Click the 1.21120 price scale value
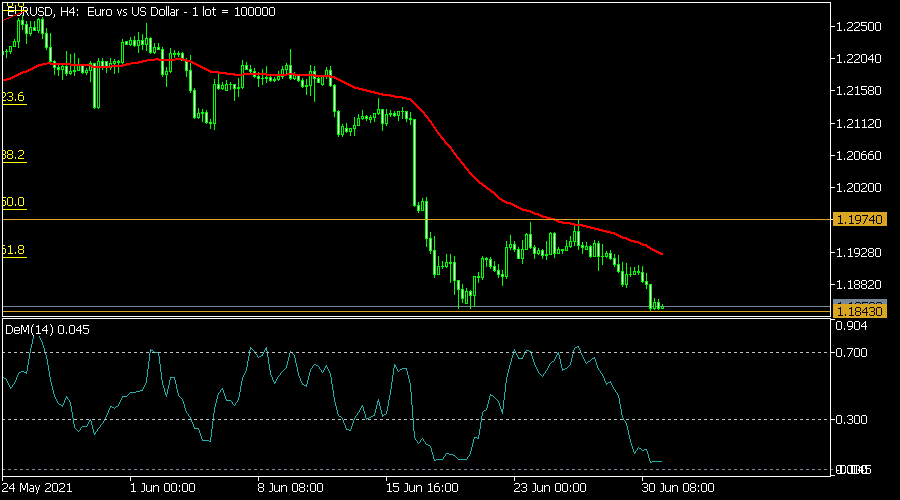The height and width of the screenshot is (500, 900). pyautogui.click(x=858, y=123)
